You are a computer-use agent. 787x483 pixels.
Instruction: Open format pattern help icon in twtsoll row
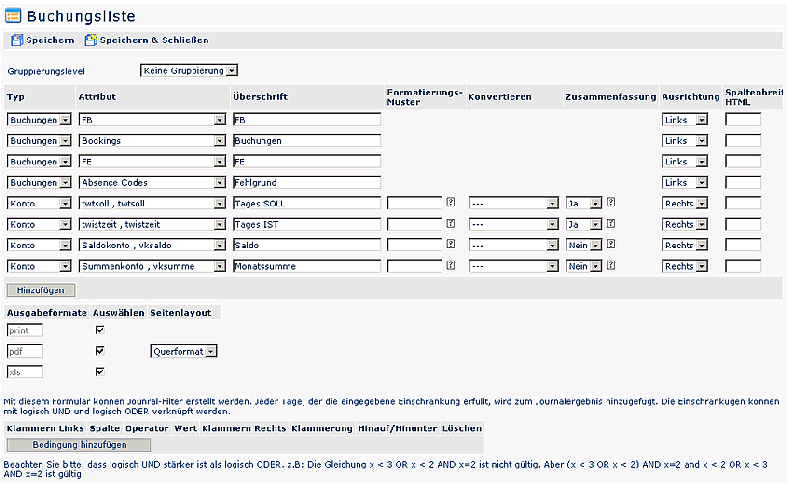pyautogui.click(x=451, y=202)
